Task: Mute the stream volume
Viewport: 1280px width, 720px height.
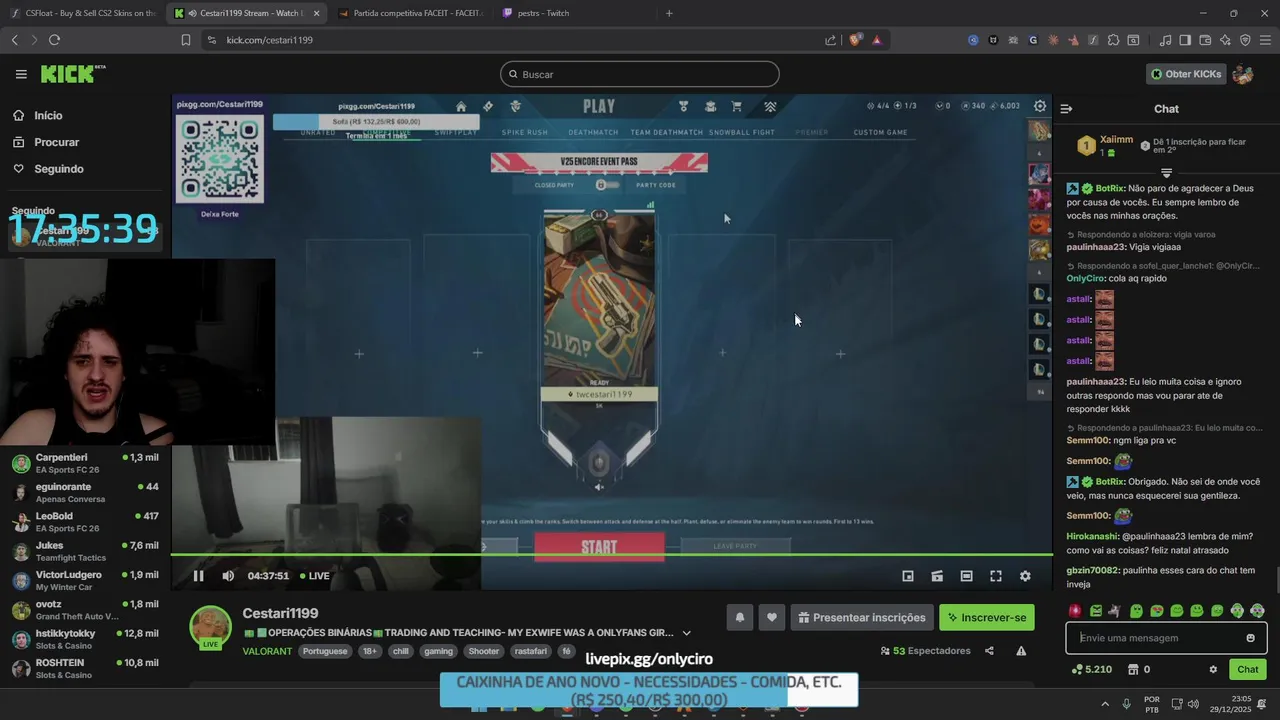Action: click(x=228, y=576)
